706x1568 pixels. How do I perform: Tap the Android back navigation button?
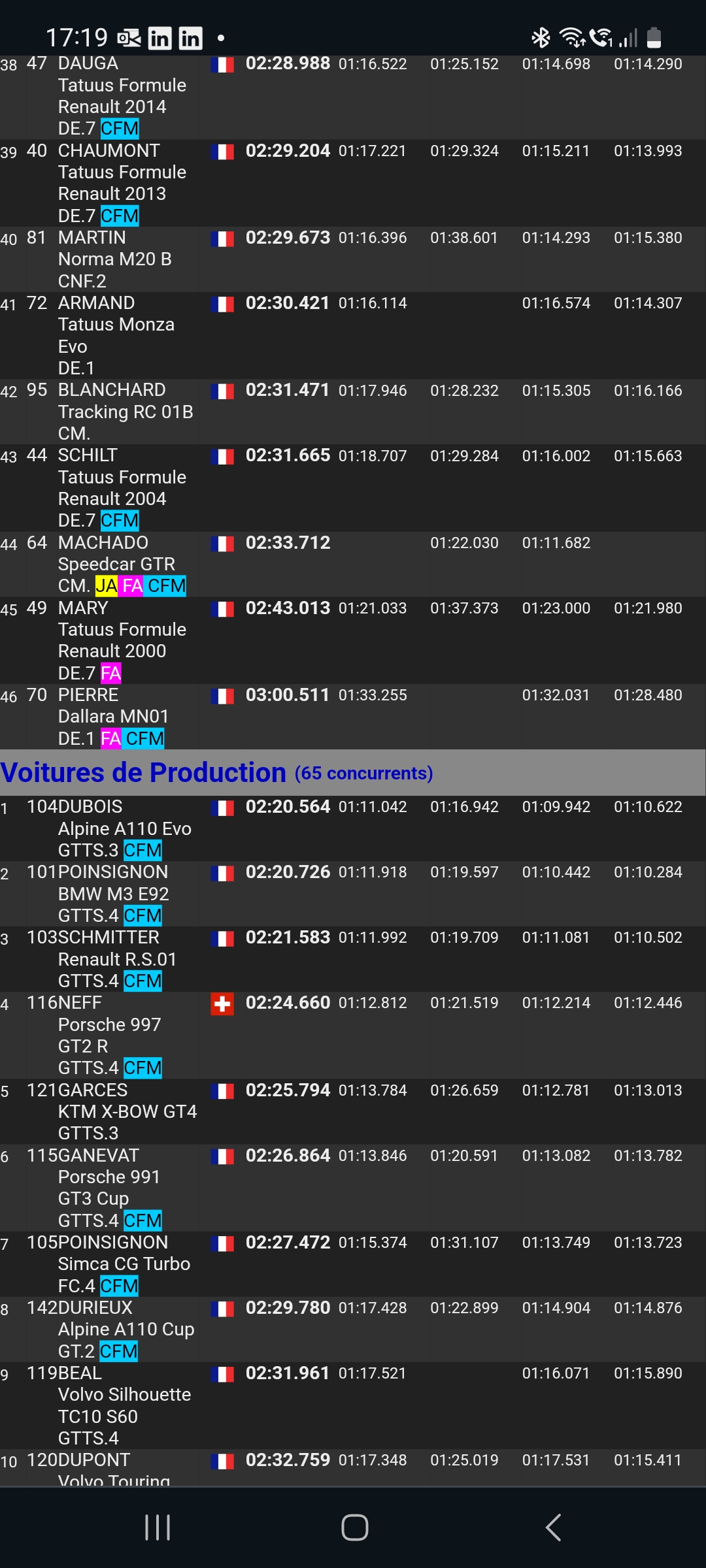(553, 1527)
